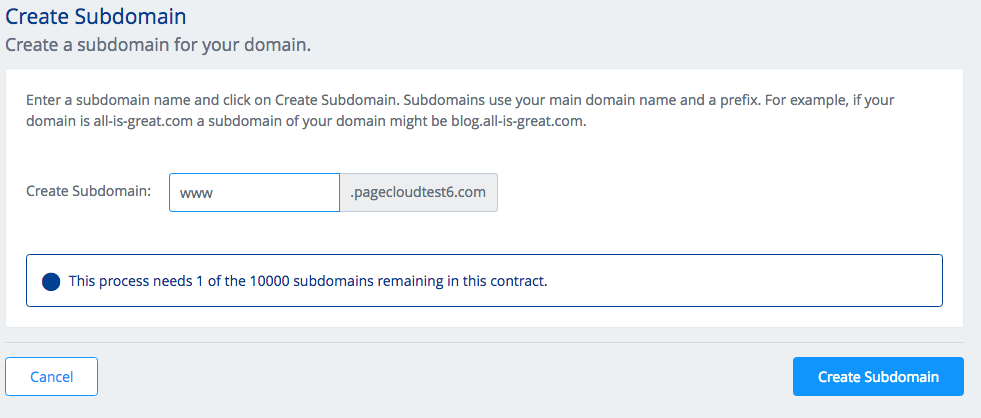The width and height of the screenshot is (981, 418).
Task: Click 'This process needs 1' notice text
Action: tap(133, 281)
